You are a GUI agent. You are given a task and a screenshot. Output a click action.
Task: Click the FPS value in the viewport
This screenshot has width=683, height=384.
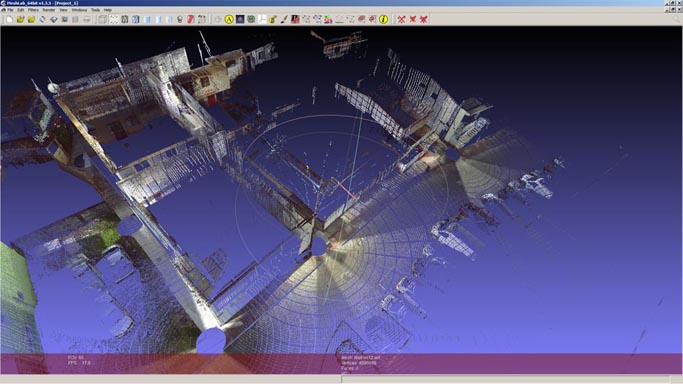coord(79,363)
